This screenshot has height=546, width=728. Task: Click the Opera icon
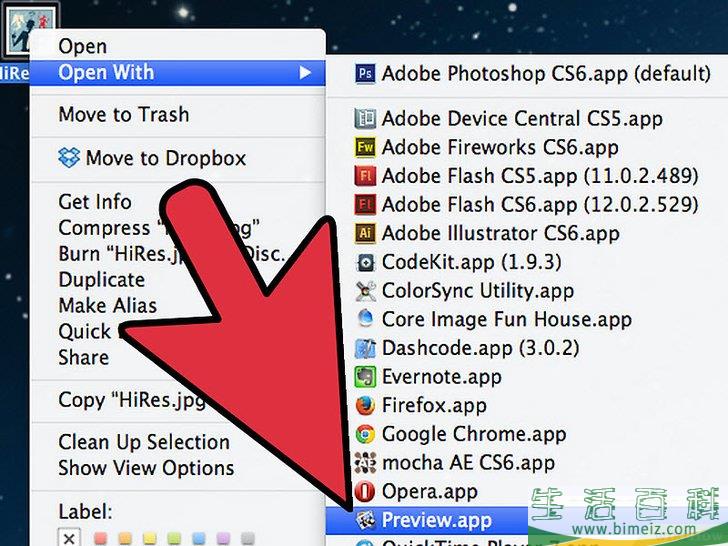(365, 492)
